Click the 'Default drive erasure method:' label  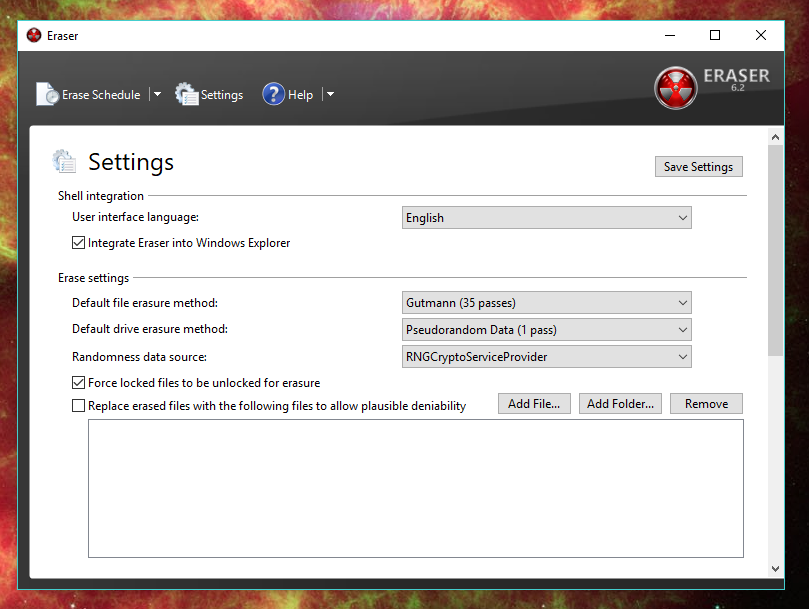pos(150,329)
